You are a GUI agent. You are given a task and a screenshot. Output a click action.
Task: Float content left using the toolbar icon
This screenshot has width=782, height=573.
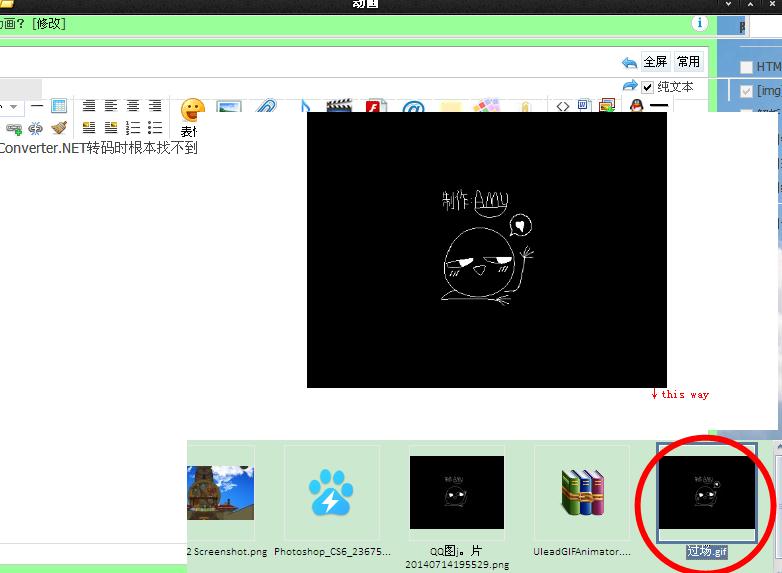click(x=89, y=128)
